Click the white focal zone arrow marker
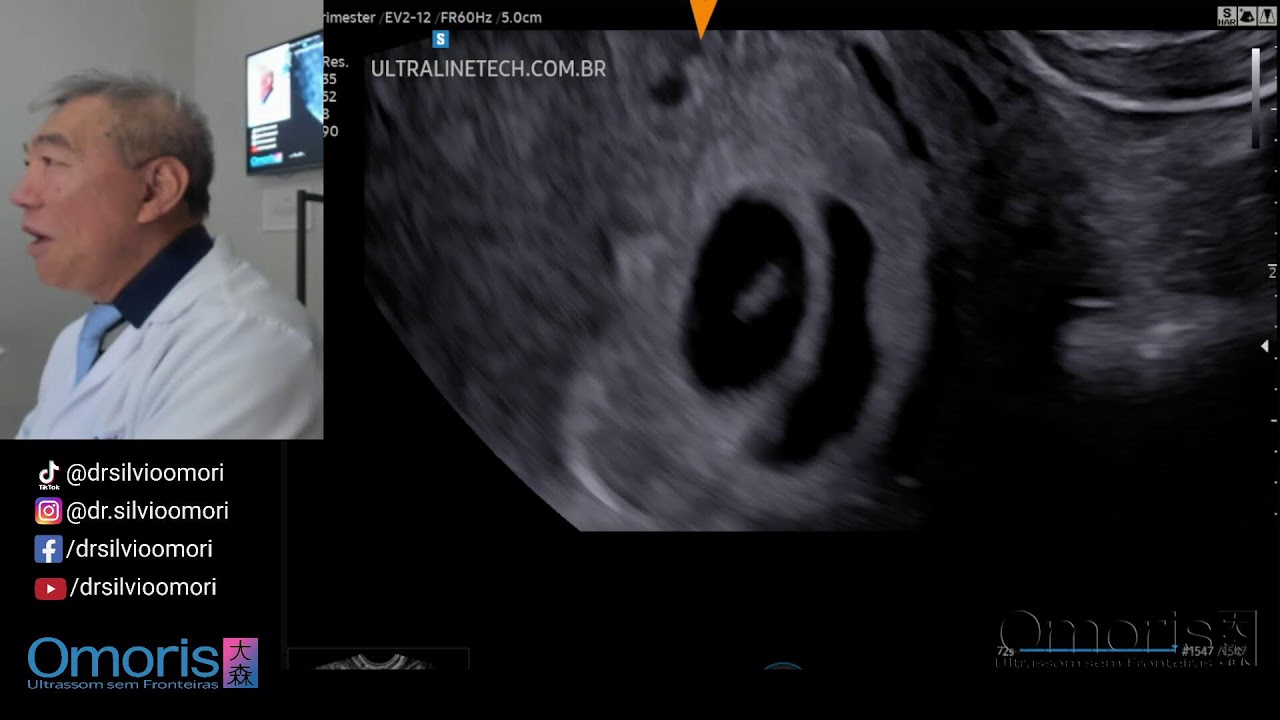1280x720 pixels. tap(1265, 346)
